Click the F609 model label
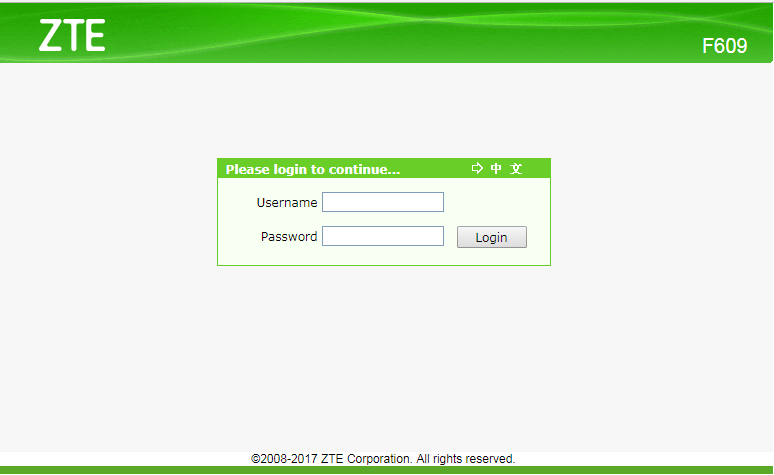The height and width of the screenshot is (475, 774). [x=724, y=46]
